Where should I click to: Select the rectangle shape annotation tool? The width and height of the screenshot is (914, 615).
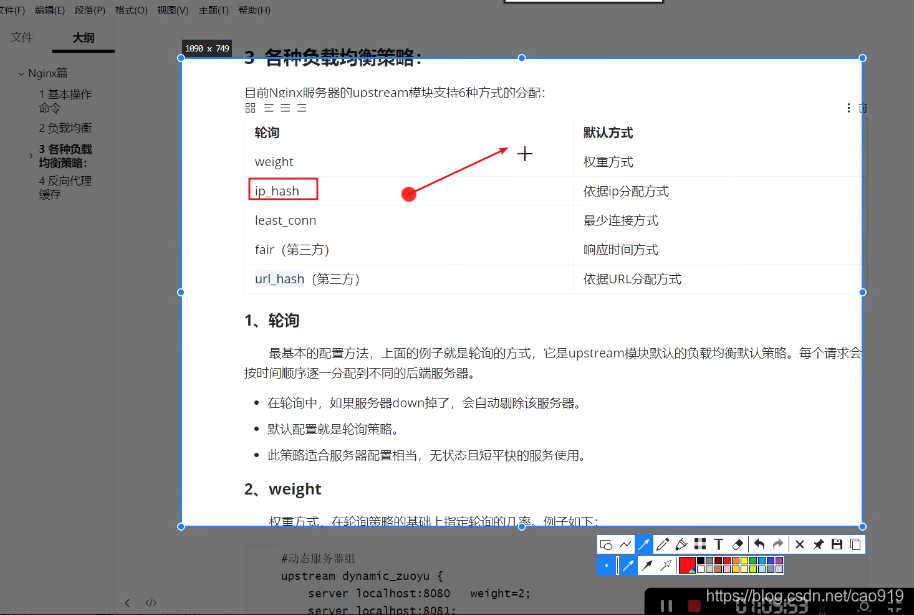606,544
